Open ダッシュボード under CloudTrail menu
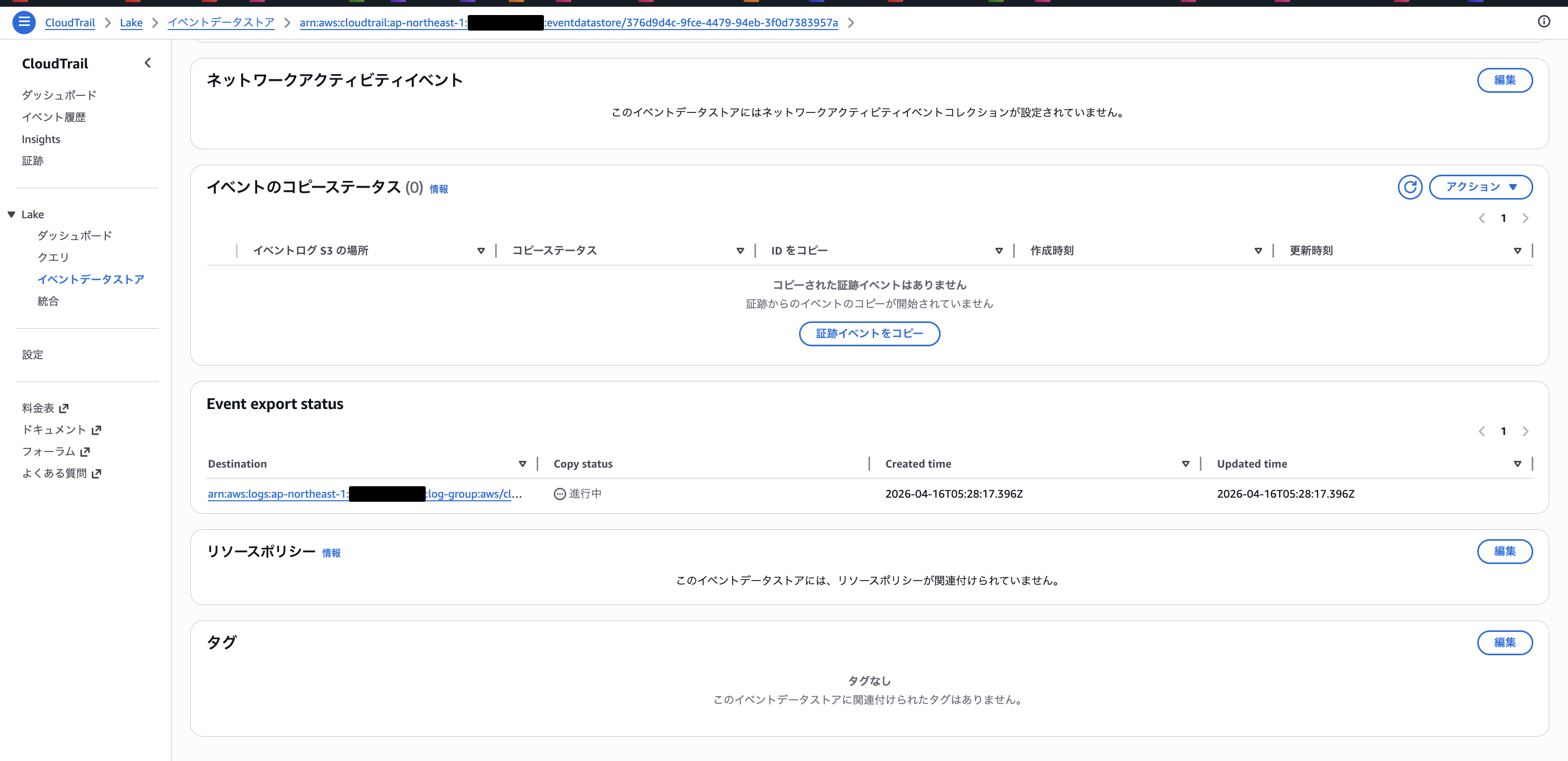 click(59, 95)
